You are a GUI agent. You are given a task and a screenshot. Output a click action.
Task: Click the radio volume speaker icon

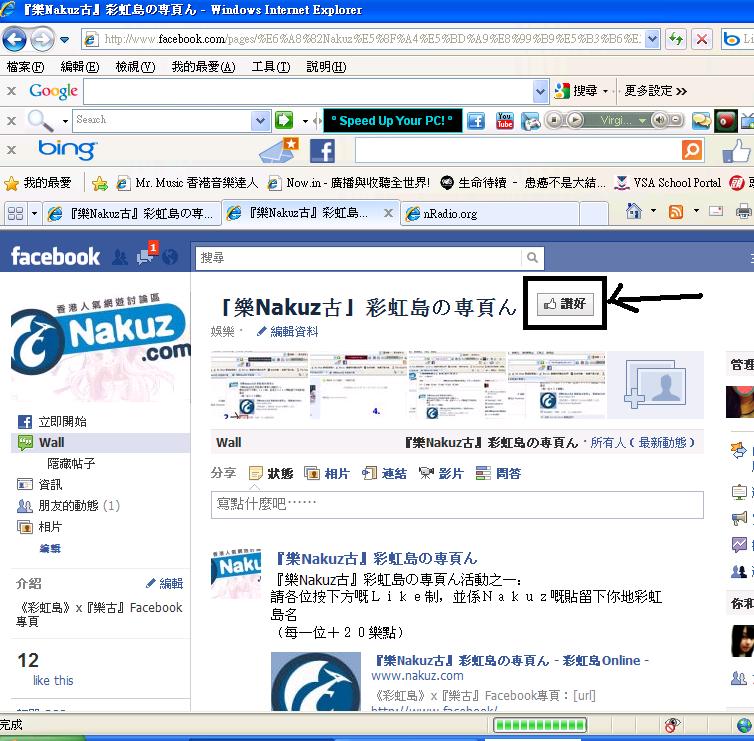click(x=660, y=120)
